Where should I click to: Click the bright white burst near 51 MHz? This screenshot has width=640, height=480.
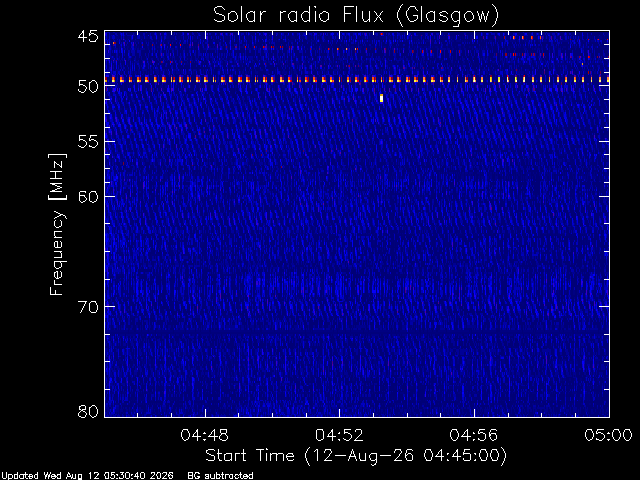click(x=382, y=98)
